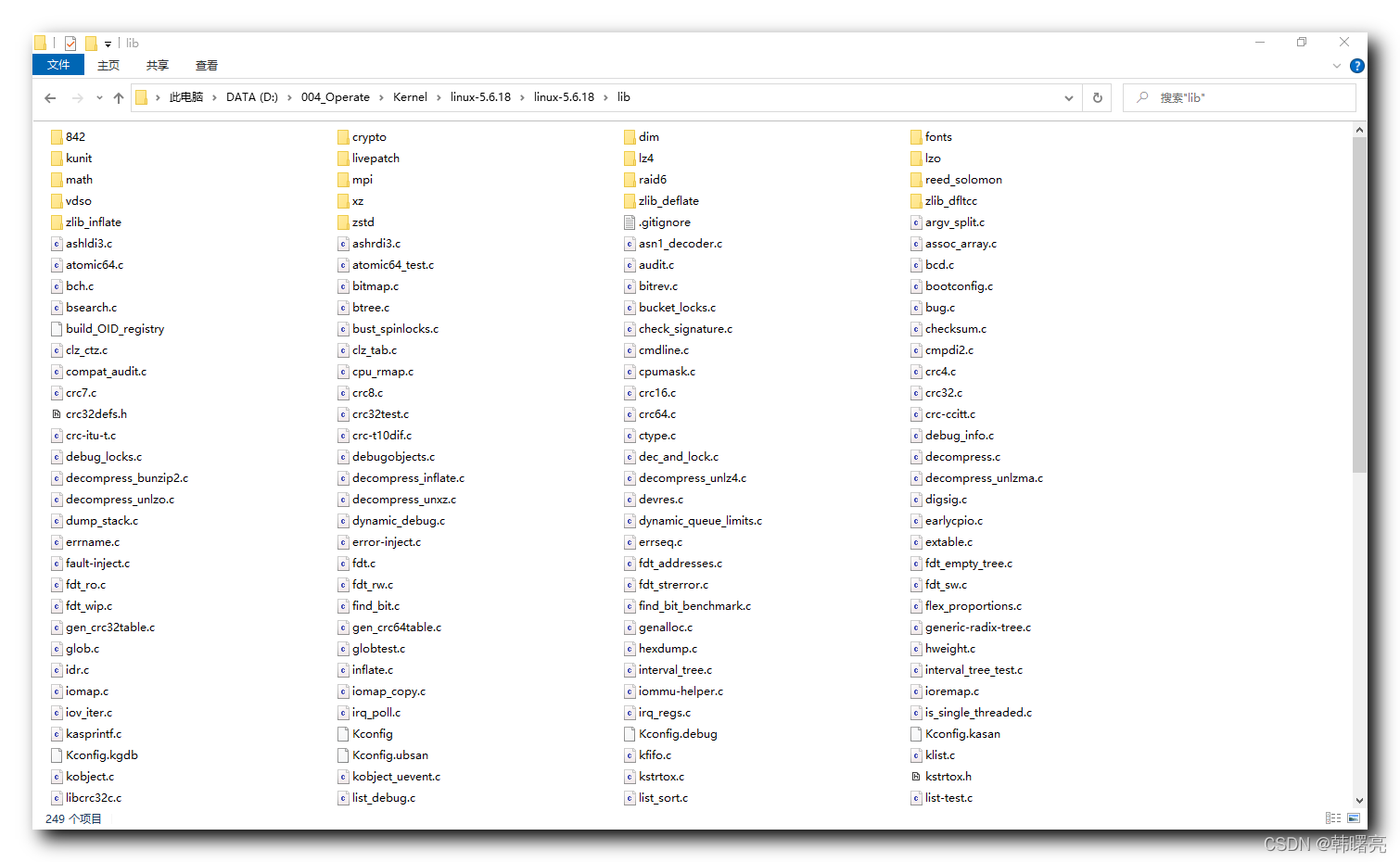Go up one folder level arrow

click(x=119, y=97)
